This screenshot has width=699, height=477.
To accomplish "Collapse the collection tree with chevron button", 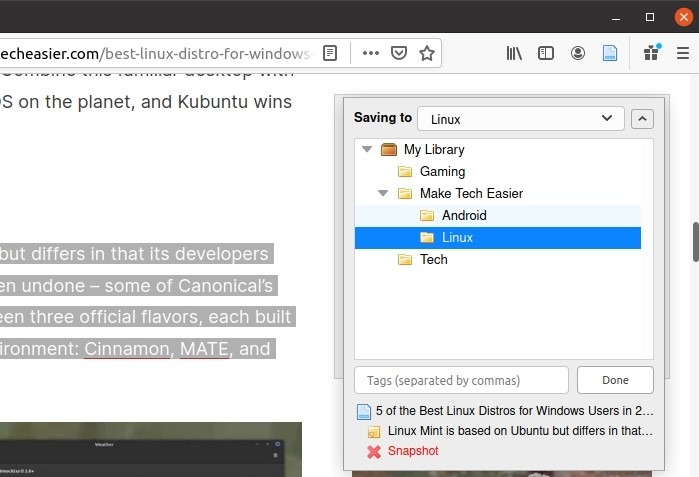I will click(x=642, y=119).
